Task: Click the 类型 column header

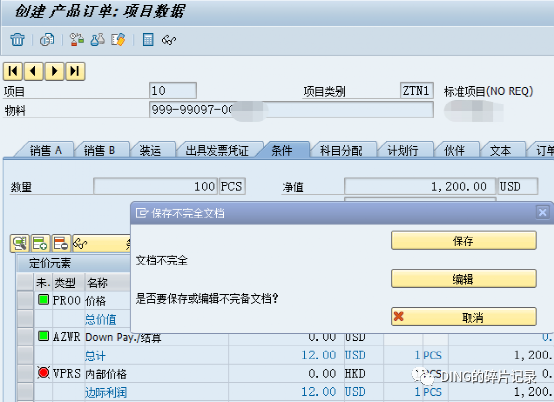Action: point(65,283)
